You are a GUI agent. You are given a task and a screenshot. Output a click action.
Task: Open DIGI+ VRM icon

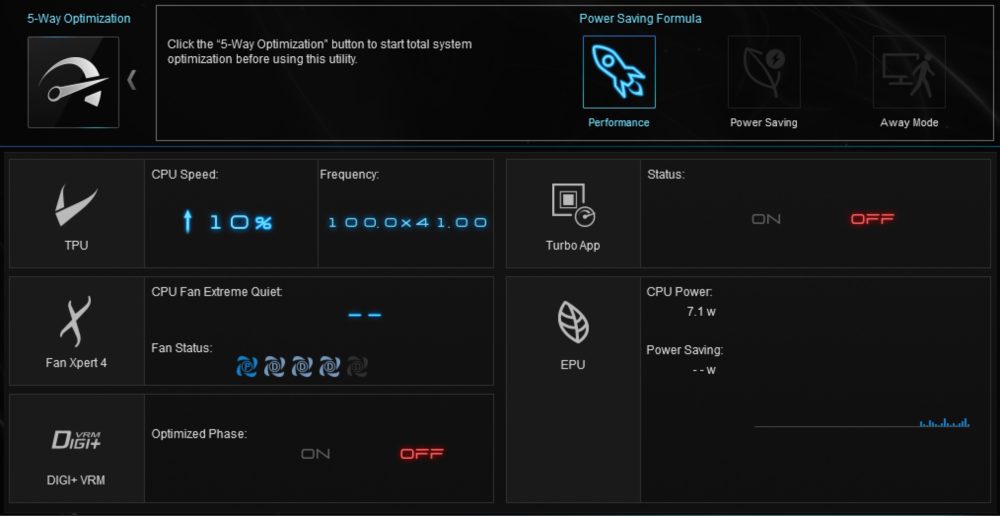click(76, 439)
